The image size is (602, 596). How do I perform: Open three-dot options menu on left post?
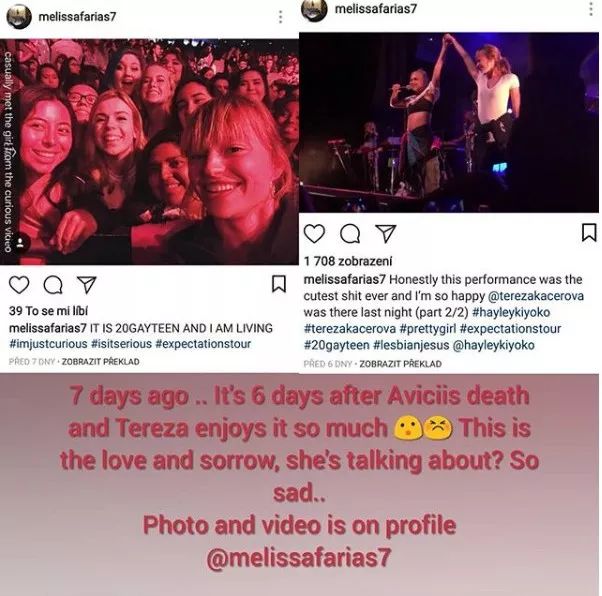[281, 17]
